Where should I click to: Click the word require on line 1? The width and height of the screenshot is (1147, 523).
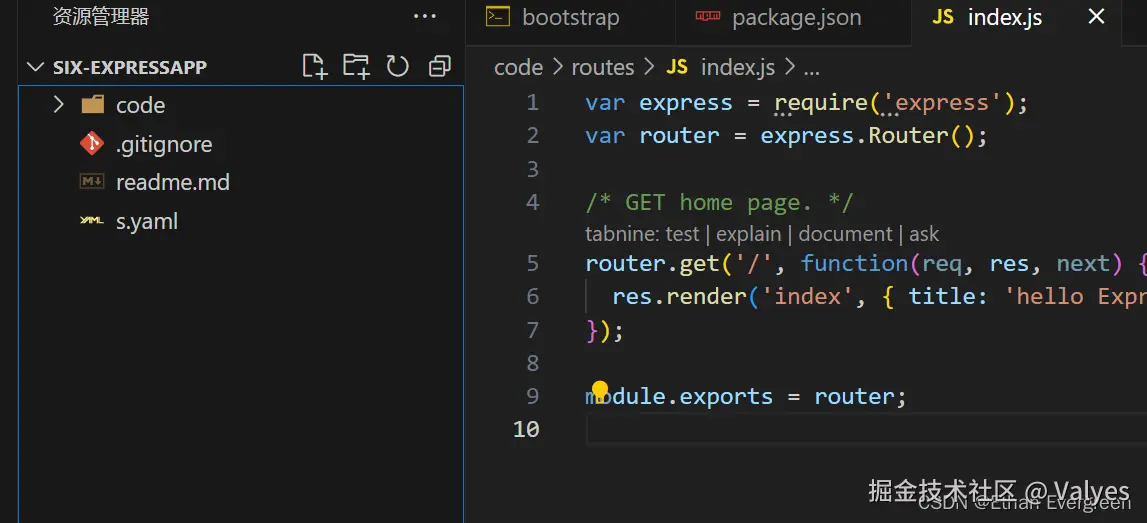pyautogui.click(x=821, y=103)
